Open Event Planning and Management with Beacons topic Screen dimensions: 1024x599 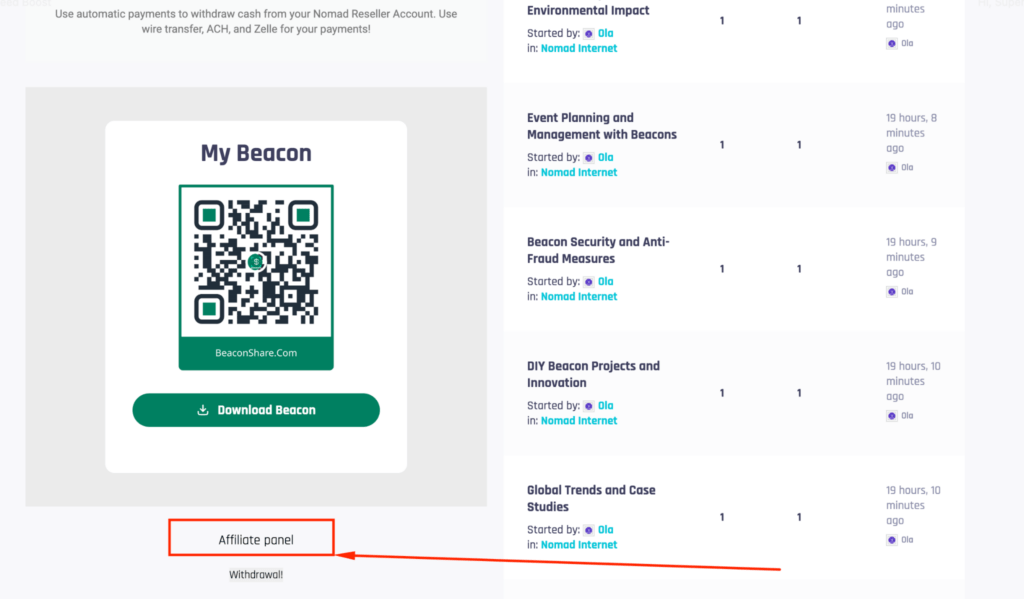601,126
